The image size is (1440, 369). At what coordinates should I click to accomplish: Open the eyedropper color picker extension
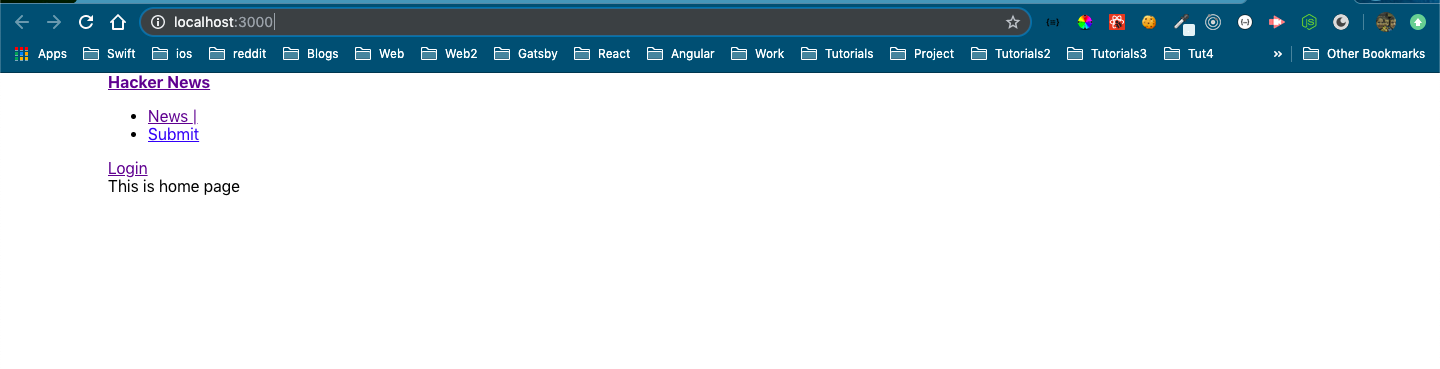pyautogui.click(x=1183, y=24)
